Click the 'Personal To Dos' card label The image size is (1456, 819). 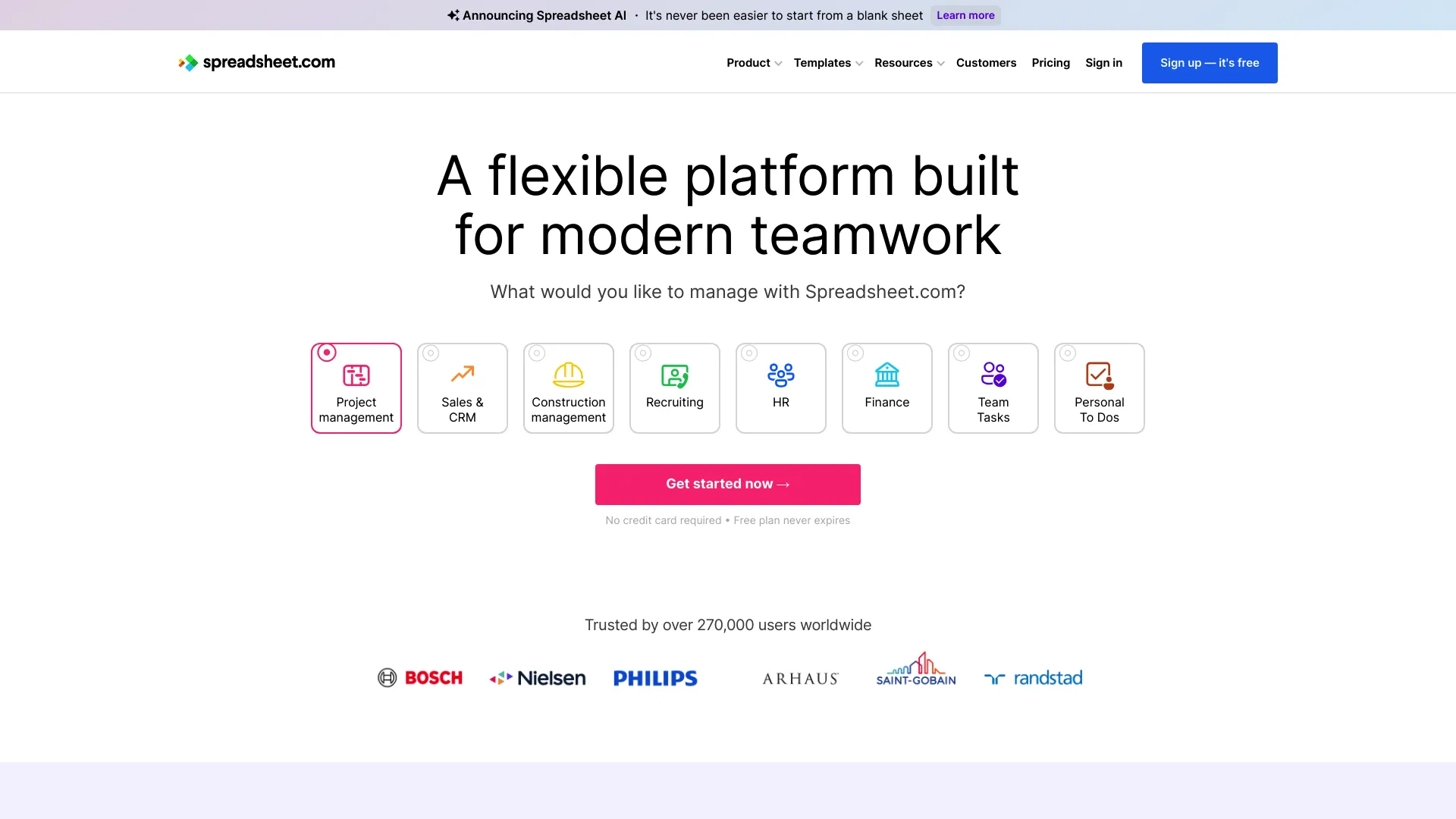(1100, 409)
